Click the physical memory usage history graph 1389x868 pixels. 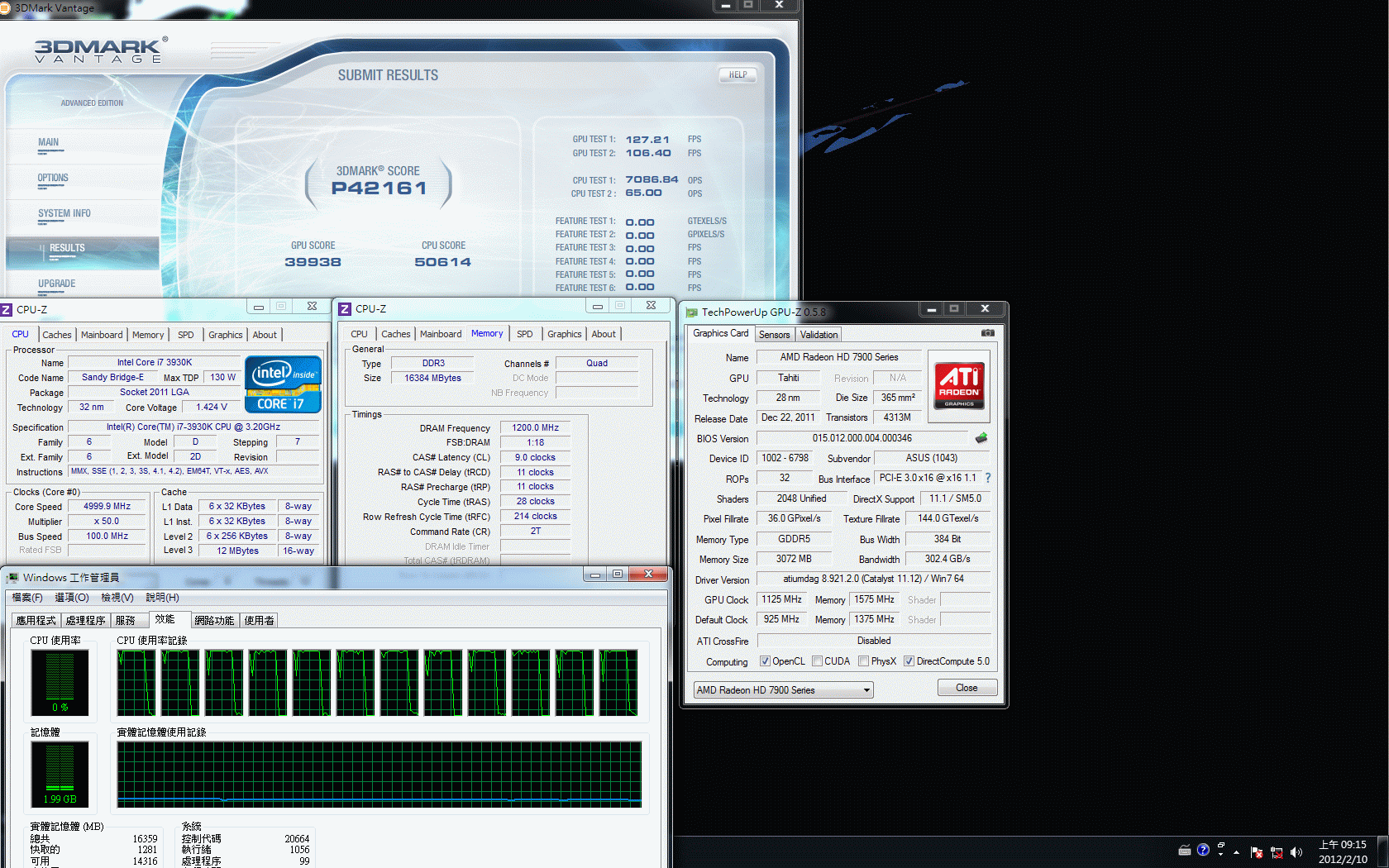pos(379,775)
